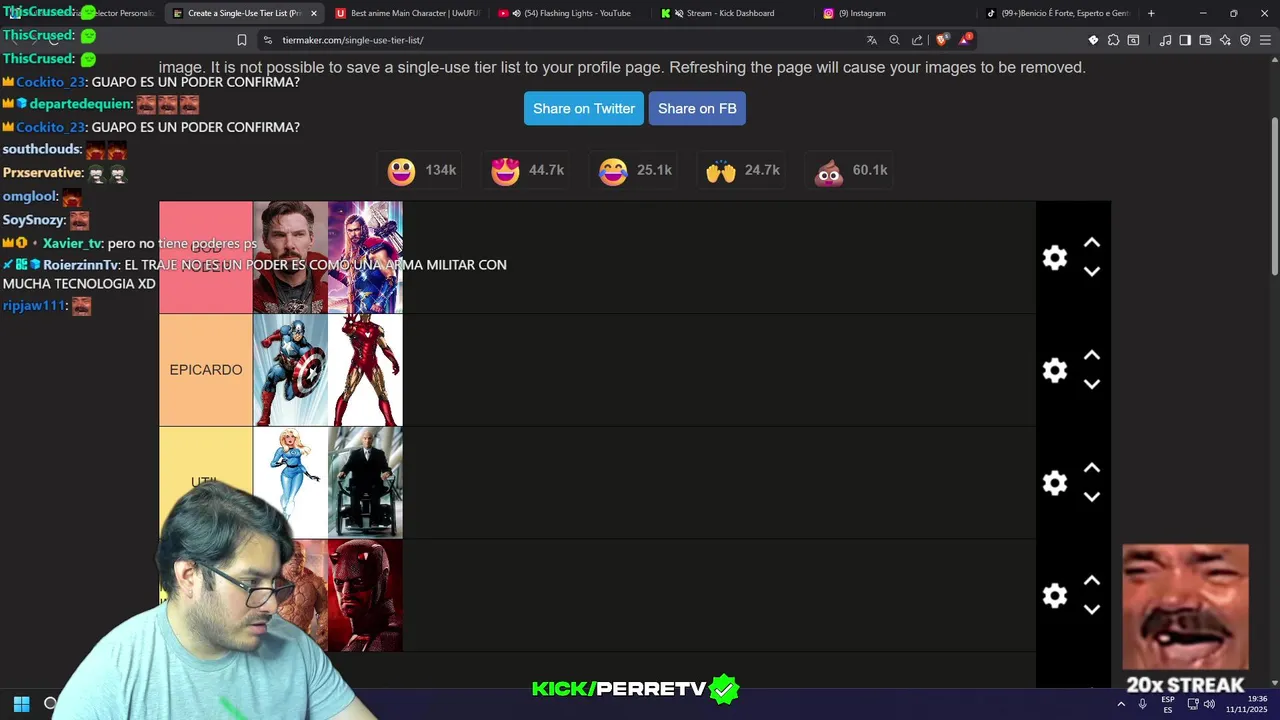This screenshot has height=720, width=1280.
Task: Click the share page icon
Action: [x=917, y=40]
